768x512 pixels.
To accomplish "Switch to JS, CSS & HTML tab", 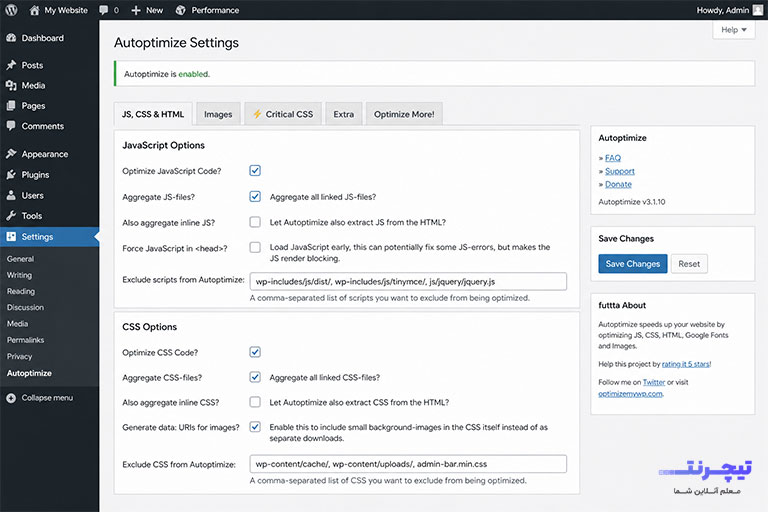I will click(x=153, y=114).
